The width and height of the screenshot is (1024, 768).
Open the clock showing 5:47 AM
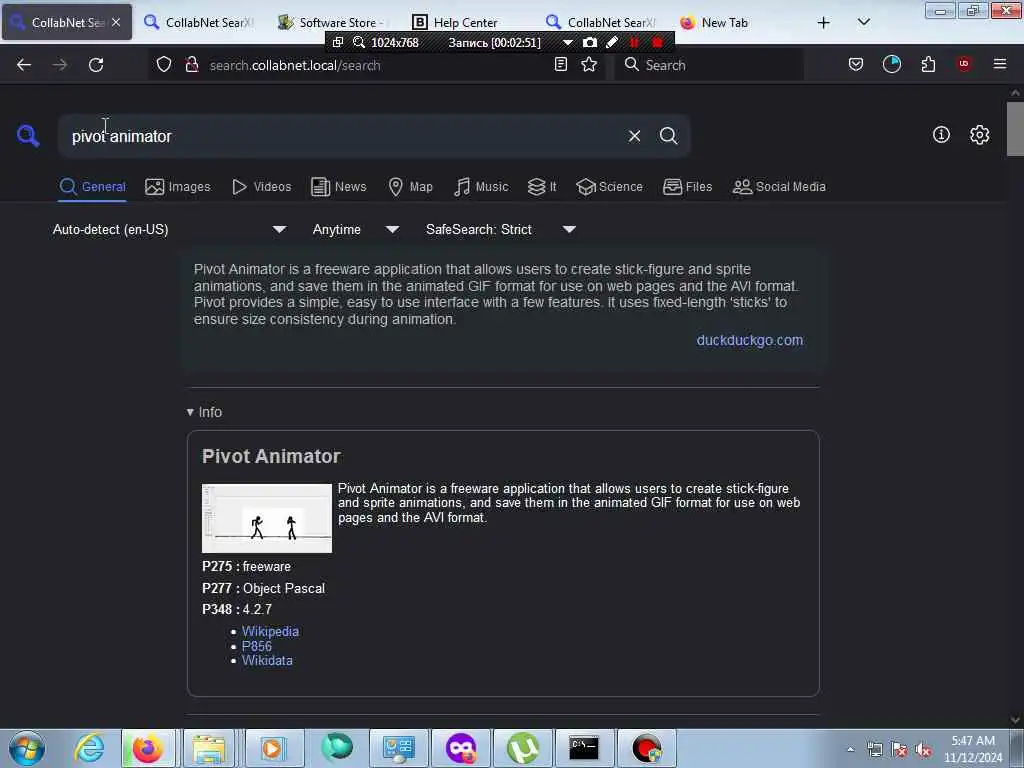click(973, 749)
